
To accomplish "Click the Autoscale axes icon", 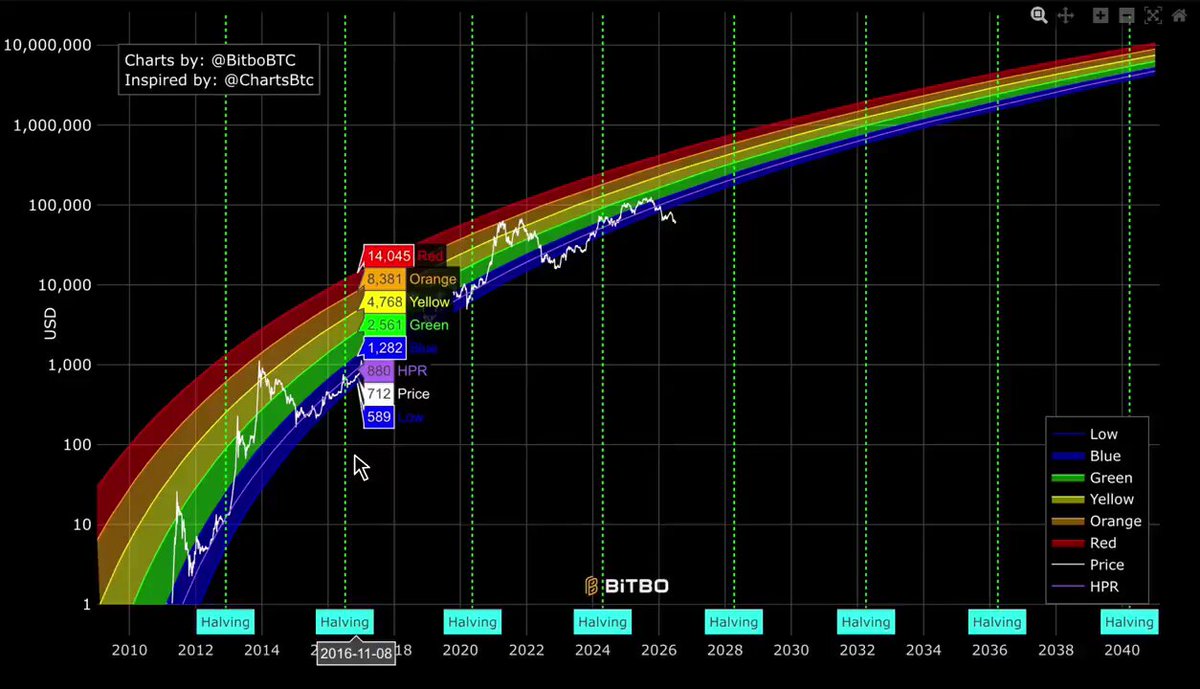I will click(1154, 15).
